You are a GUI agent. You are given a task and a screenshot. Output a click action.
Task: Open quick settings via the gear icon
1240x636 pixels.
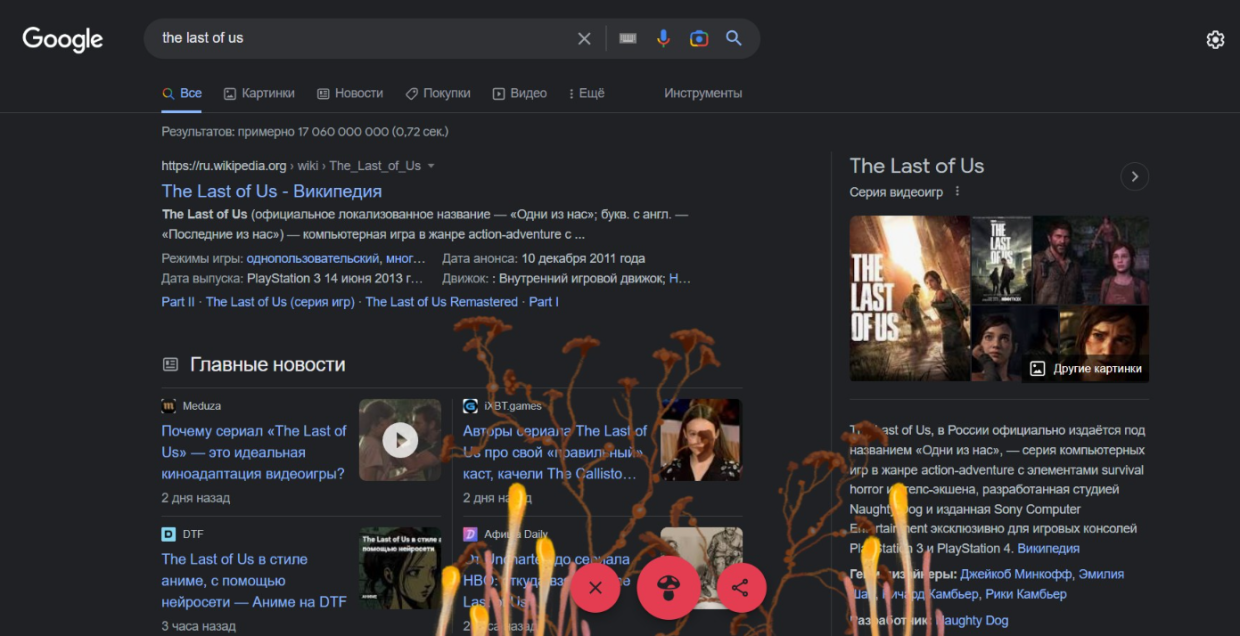point(1215,39)
